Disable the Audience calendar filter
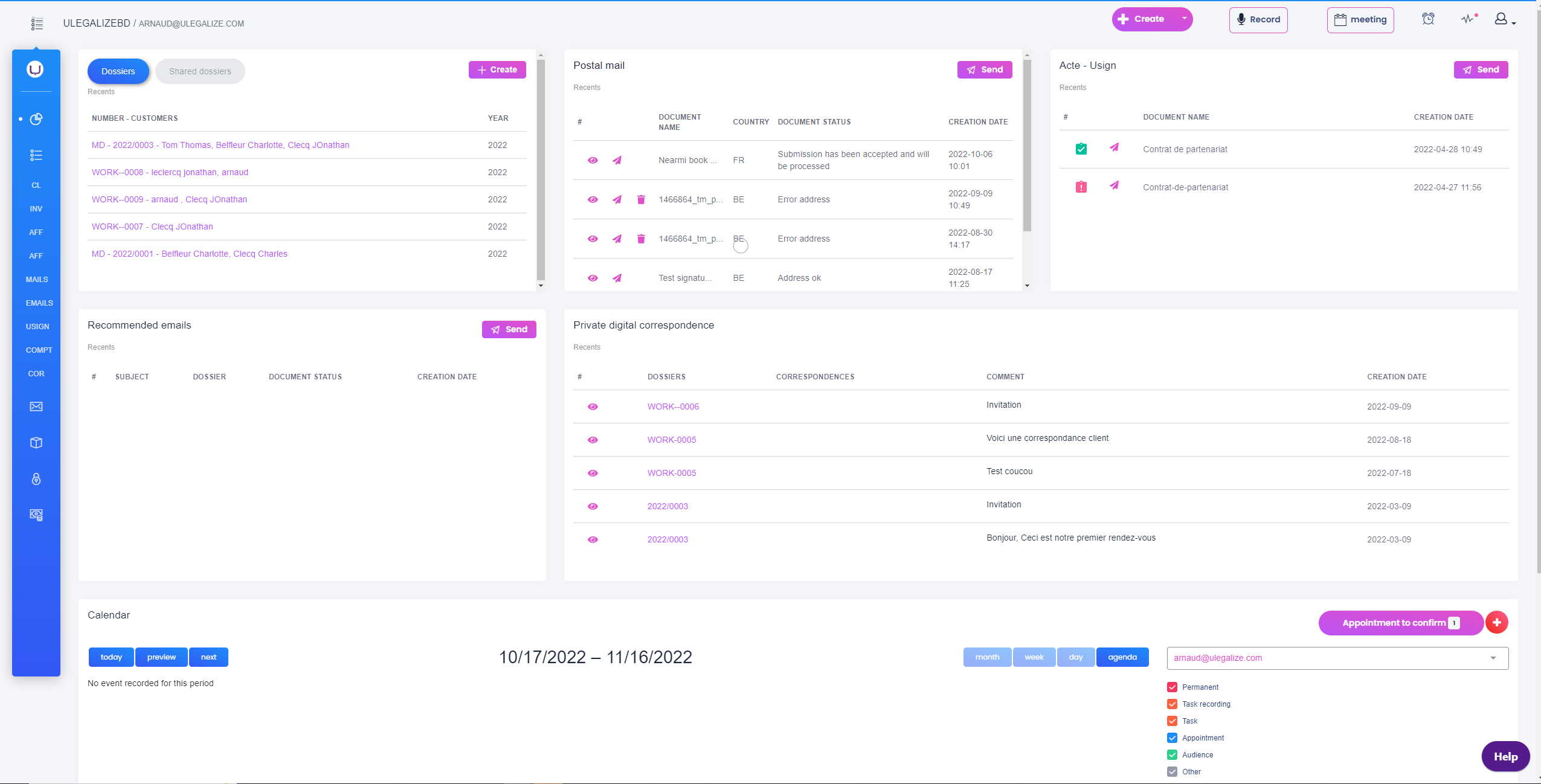Image resolution: width=1541 pixels, height=784 pixels. (x=1172, y=754)
